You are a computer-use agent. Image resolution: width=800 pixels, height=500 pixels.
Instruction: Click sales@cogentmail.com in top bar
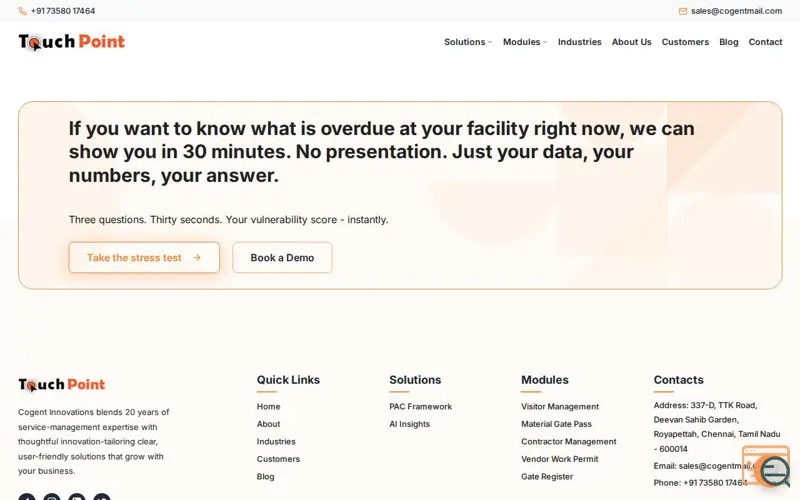click(x=736, y=11)
